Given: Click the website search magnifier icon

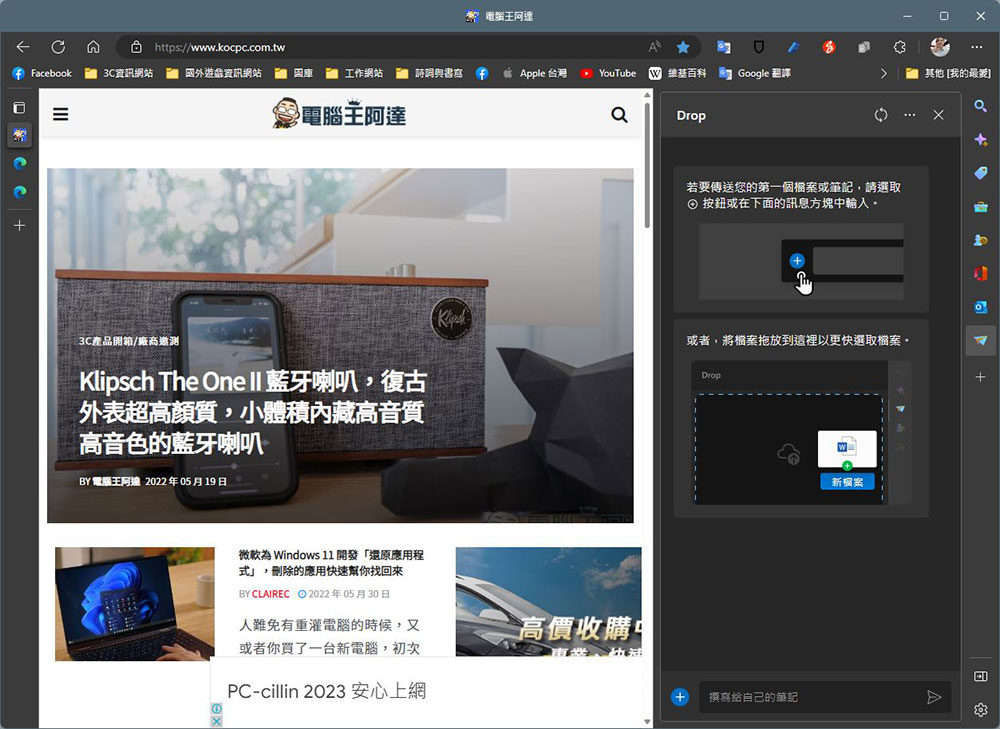Looking at the screenshot, I should coord(619,115).
